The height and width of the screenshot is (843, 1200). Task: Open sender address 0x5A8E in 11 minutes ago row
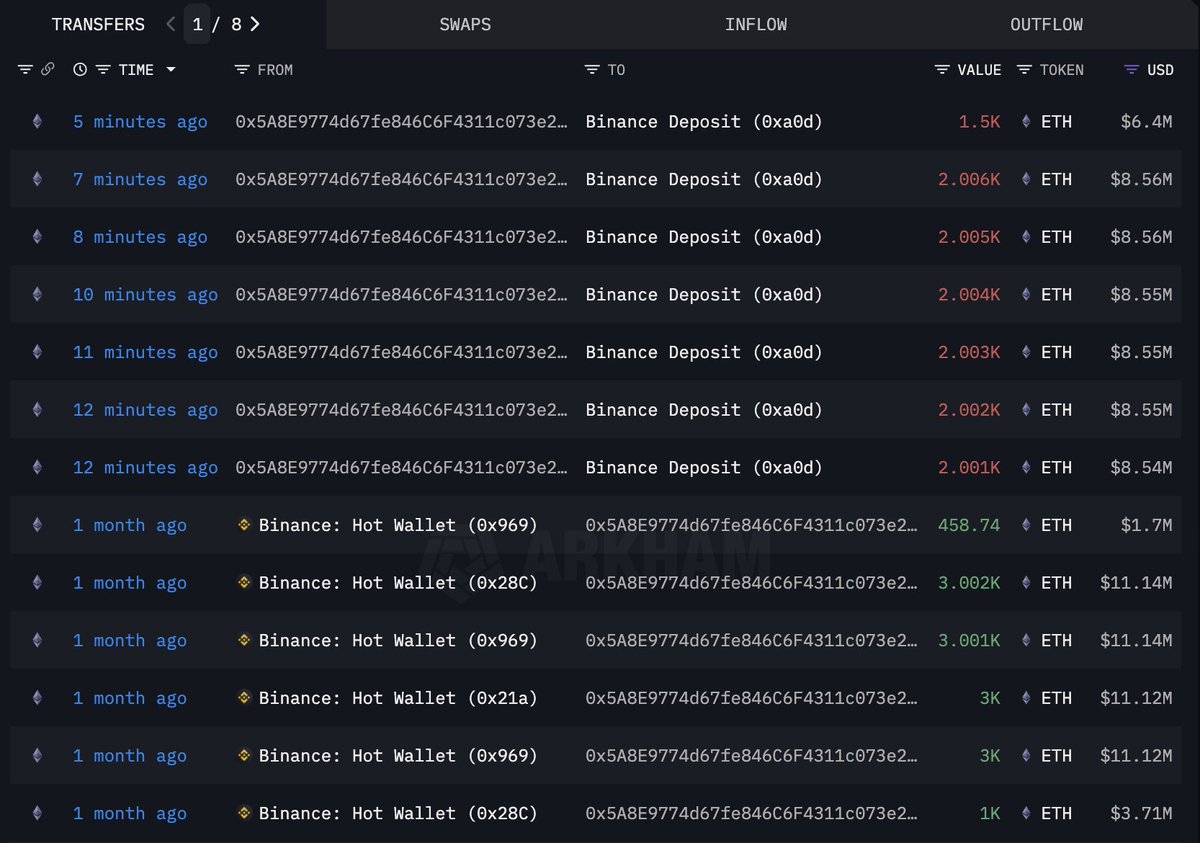tap(402, 353)
